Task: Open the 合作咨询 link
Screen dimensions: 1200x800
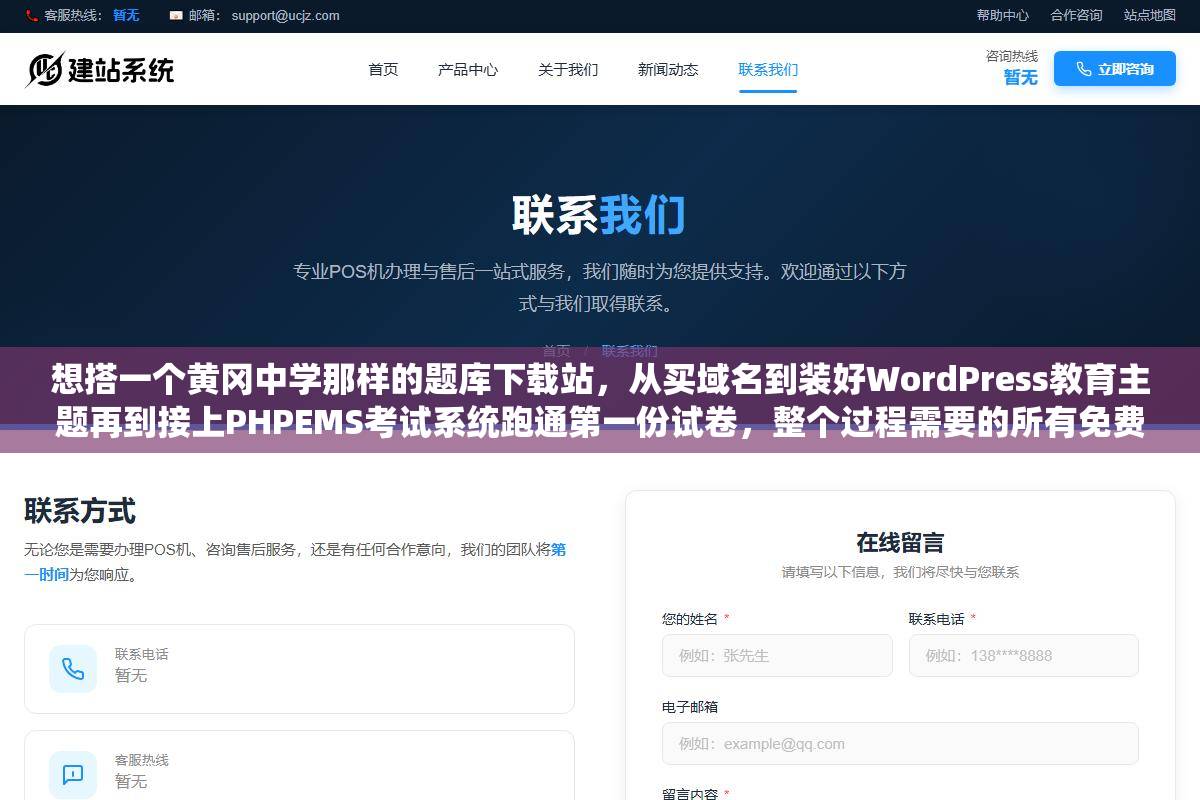Action: 1076,15
